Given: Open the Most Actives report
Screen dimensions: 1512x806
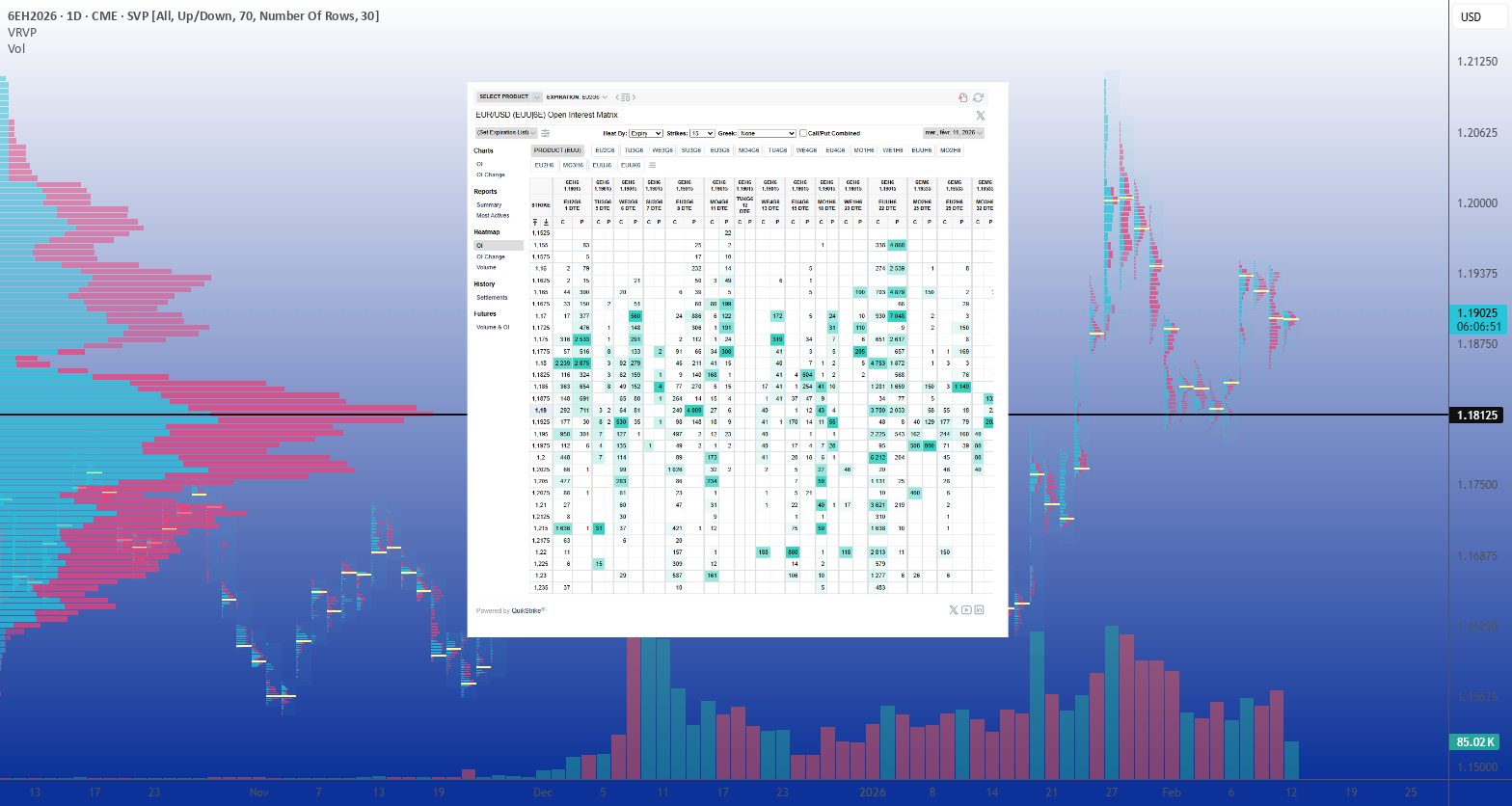Looking at the screenshot, I should pos(492,215).
